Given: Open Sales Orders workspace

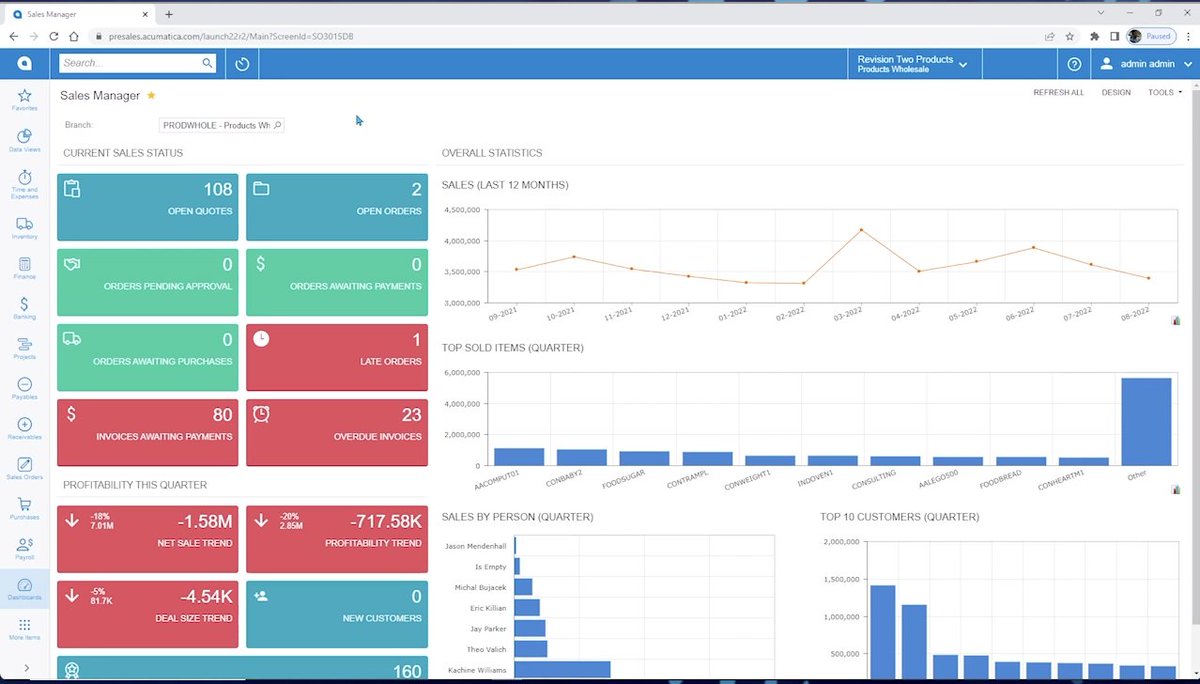Looking at the screenshot, I should tap(25, 468).
